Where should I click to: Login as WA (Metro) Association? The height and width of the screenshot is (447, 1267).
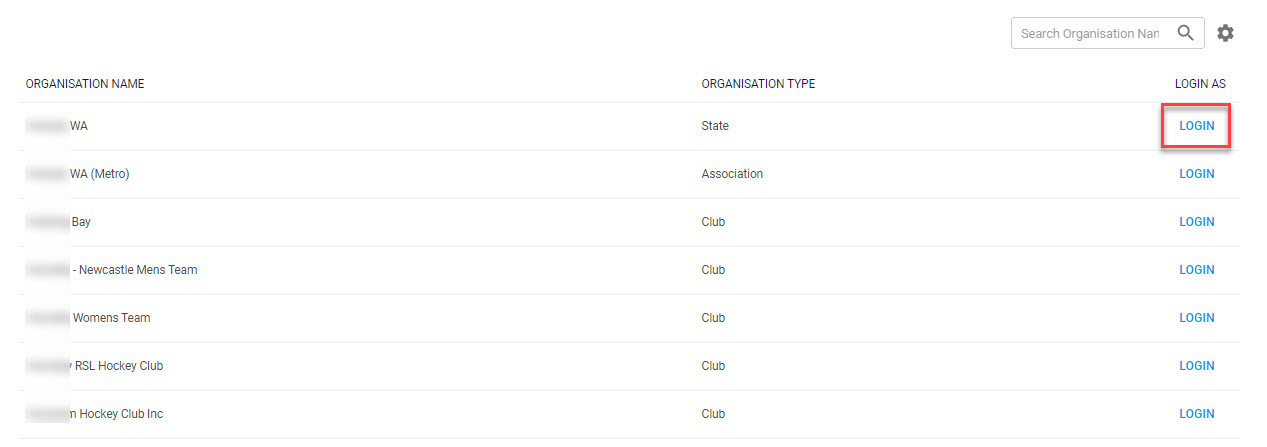pyautogui.click(x=1196, y=174)
